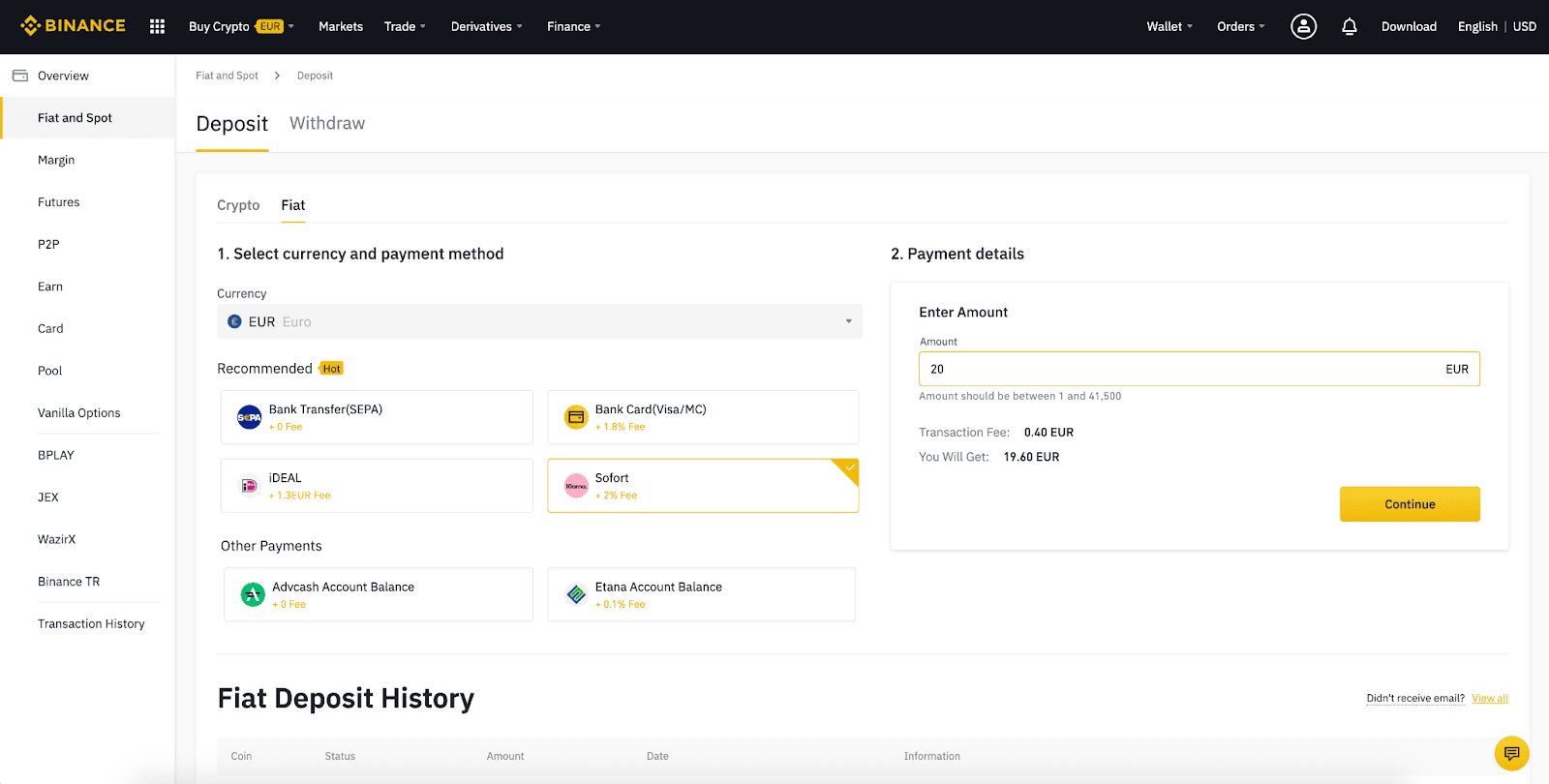The image size is (1549, 784).
Task: Click the Etana account logo
Action: click(x=576, y=594)
